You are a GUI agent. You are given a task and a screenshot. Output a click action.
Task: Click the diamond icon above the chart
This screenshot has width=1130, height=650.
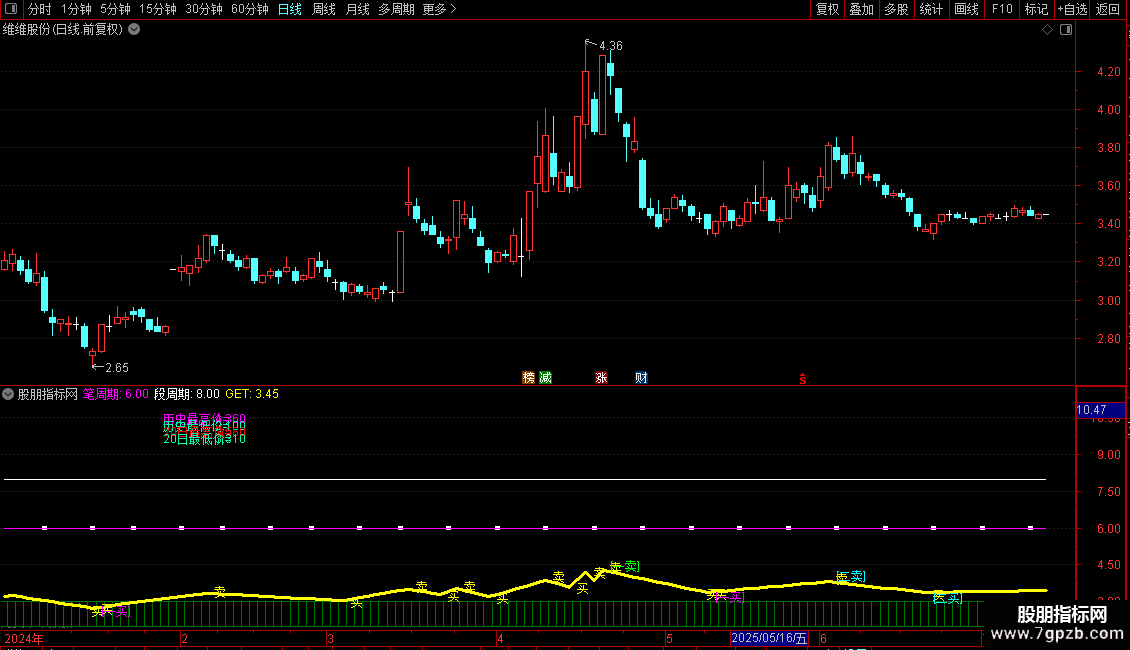click(1048, 30)
